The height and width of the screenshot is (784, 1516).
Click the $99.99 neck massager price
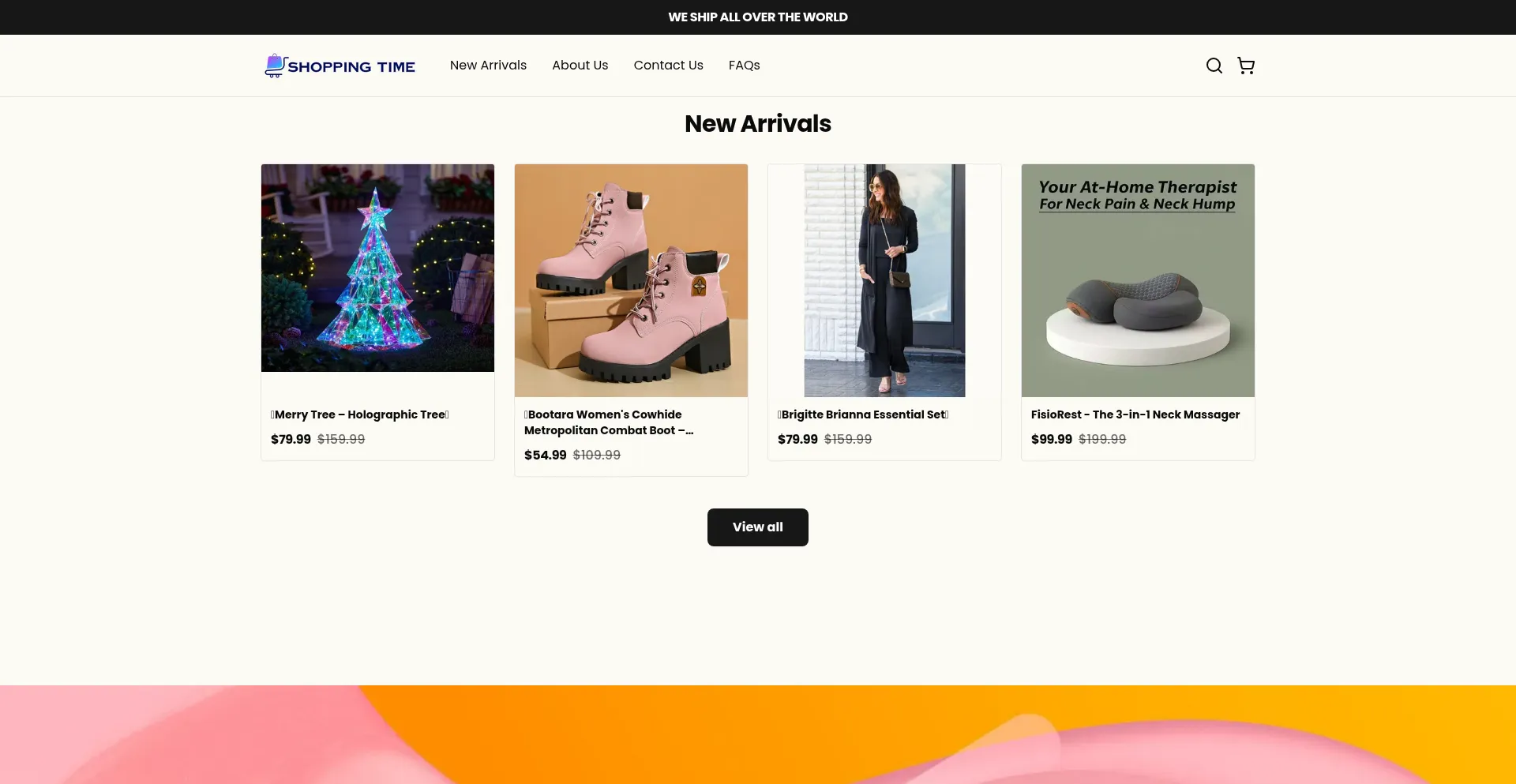(1051, 439)
